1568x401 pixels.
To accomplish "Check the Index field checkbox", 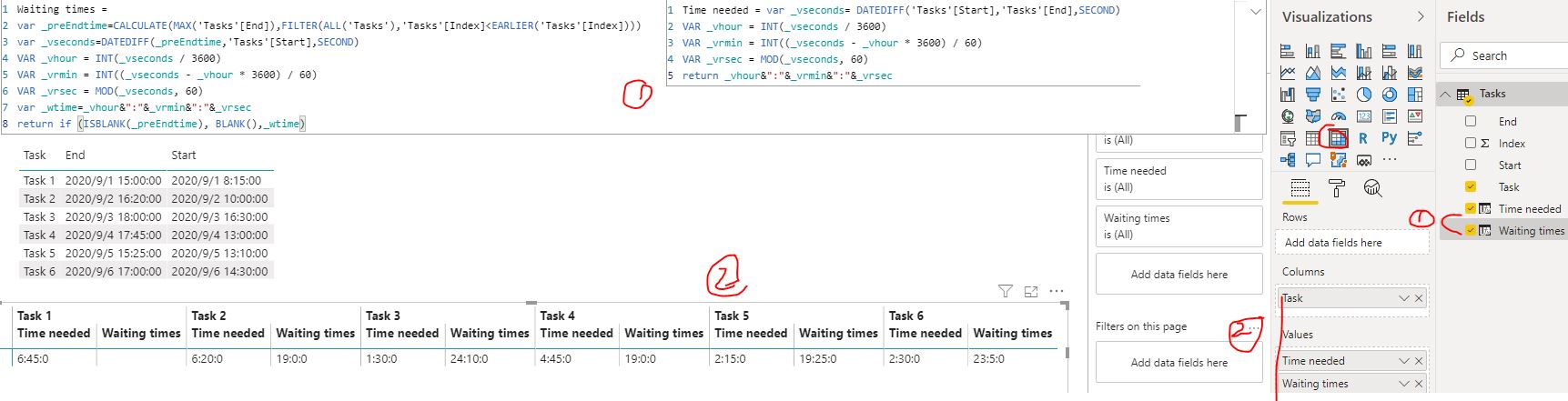I will pos(1471,143).
